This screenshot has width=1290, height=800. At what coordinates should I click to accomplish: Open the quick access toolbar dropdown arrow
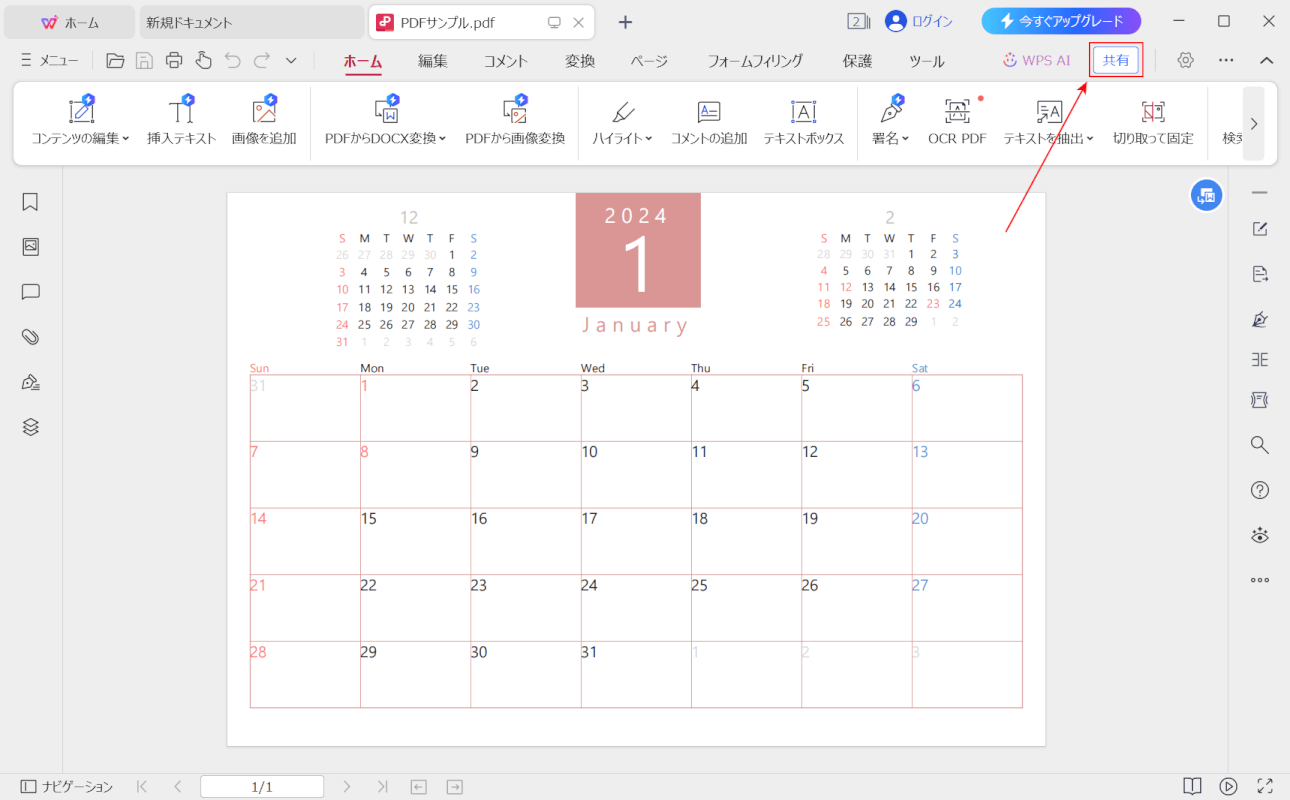[291, 61]
